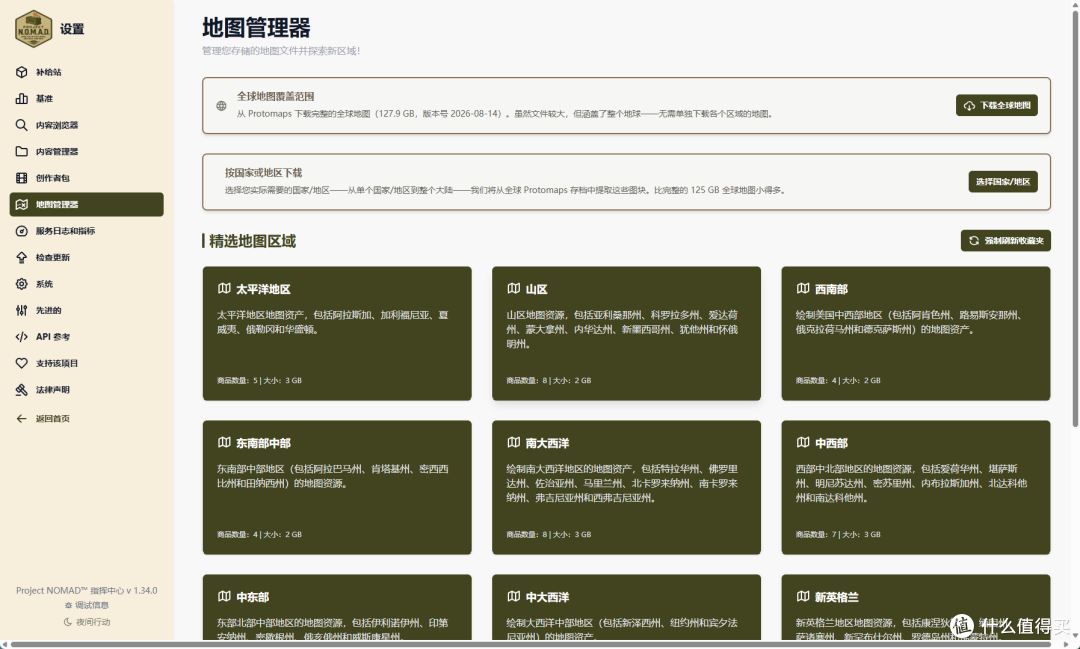This screenshot has width=1080, height=649.
Task: Click the 服务日志和指标 icon
Action: pyautogui.click(x=21, y=231)
